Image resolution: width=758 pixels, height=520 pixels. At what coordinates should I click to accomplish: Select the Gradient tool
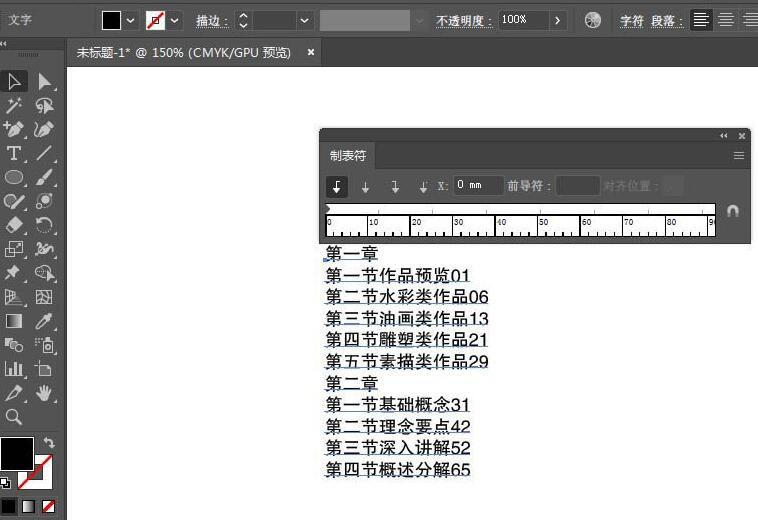[14, 321]
